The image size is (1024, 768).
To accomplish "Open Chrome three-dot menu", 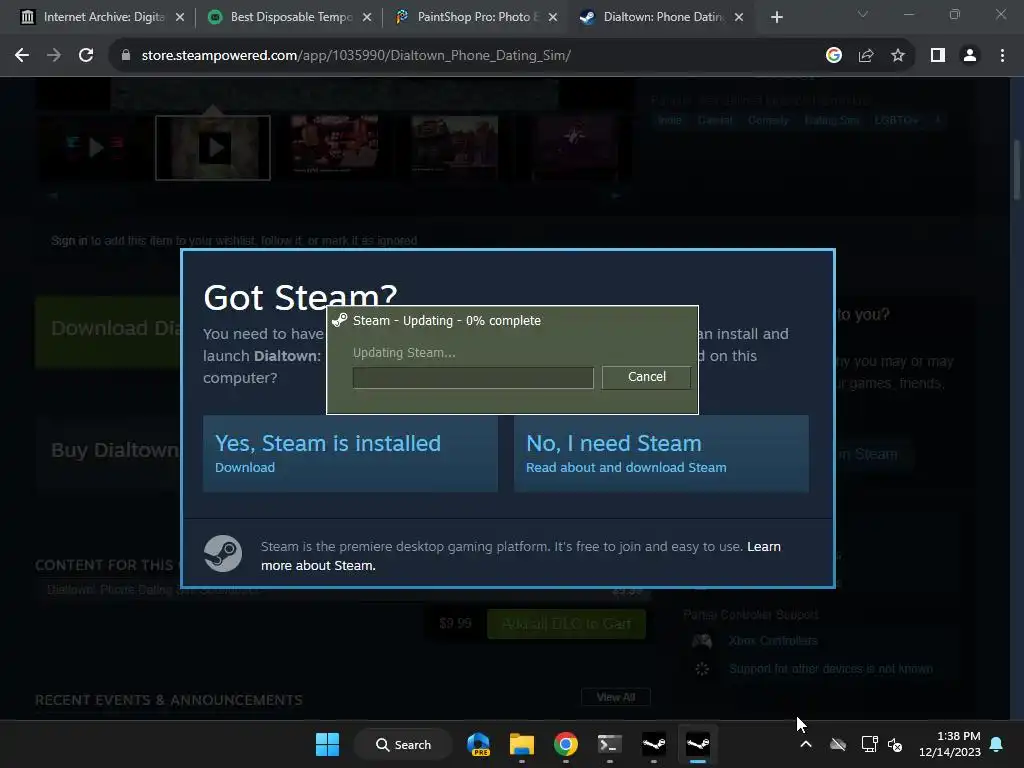I will click(x=1002, y=56).
